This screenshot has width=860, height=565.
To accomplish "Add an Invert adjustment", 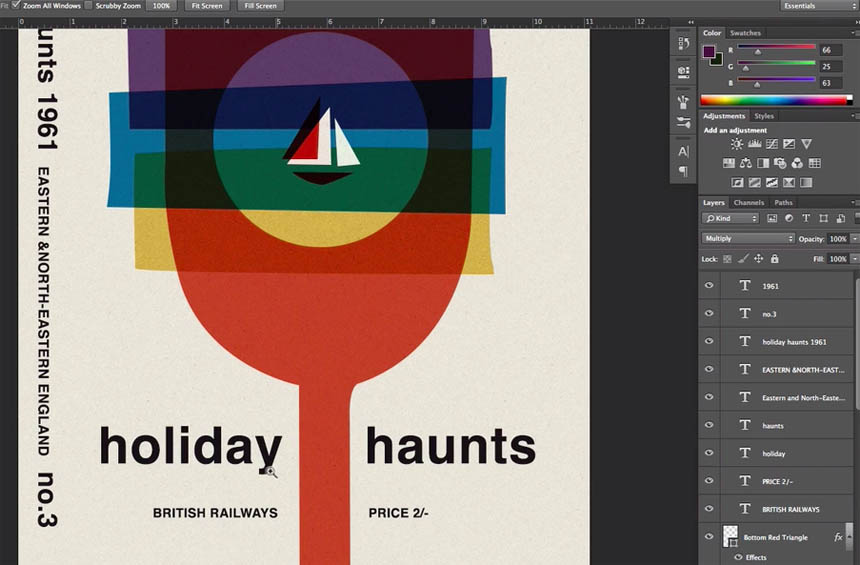I will 738,182.
